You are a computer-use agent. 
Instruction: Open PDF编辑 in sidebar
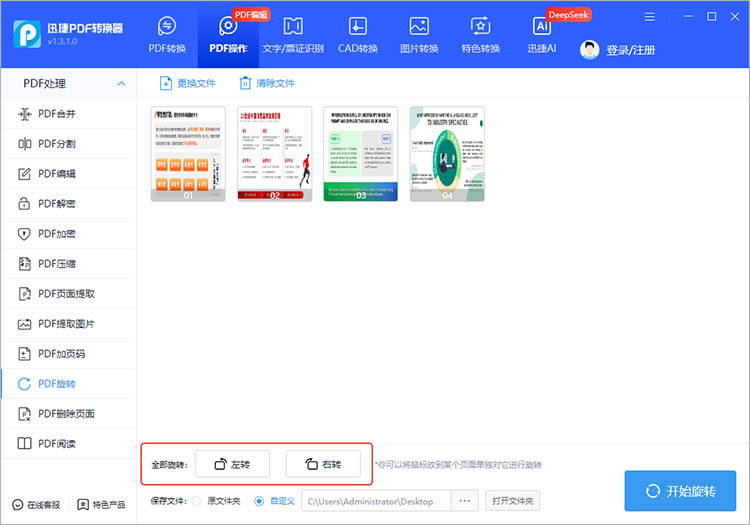click(x=69, y=174)
